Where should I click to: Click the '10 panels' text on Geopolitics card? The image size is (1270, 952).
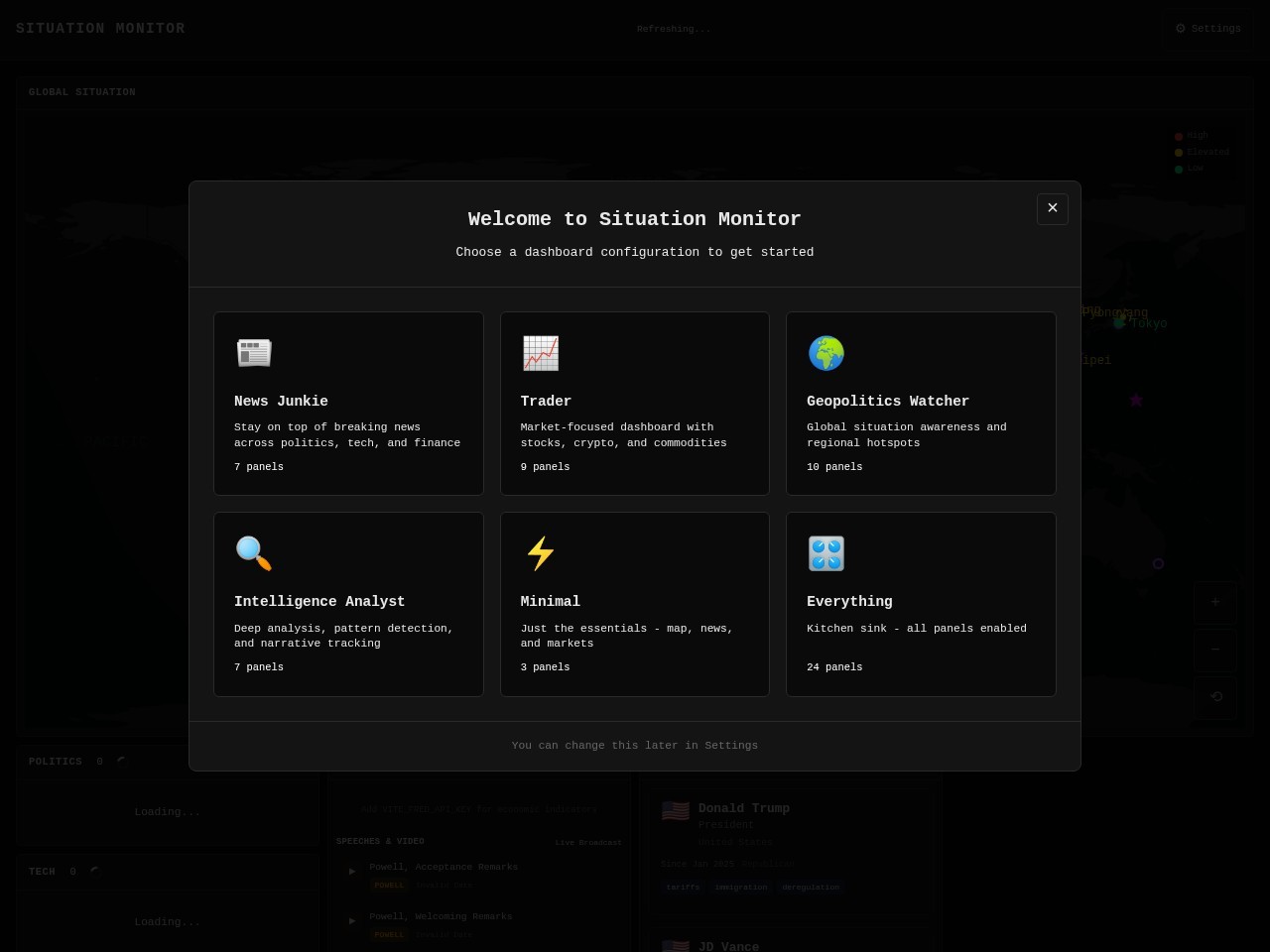834,467
